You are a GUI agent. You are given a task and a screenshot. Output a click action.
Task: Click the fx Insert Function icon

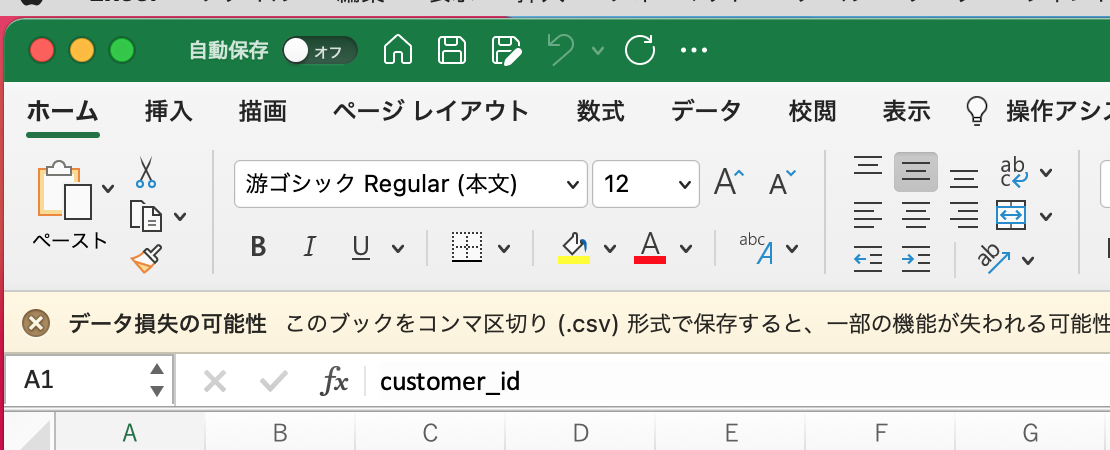(335, 382)
